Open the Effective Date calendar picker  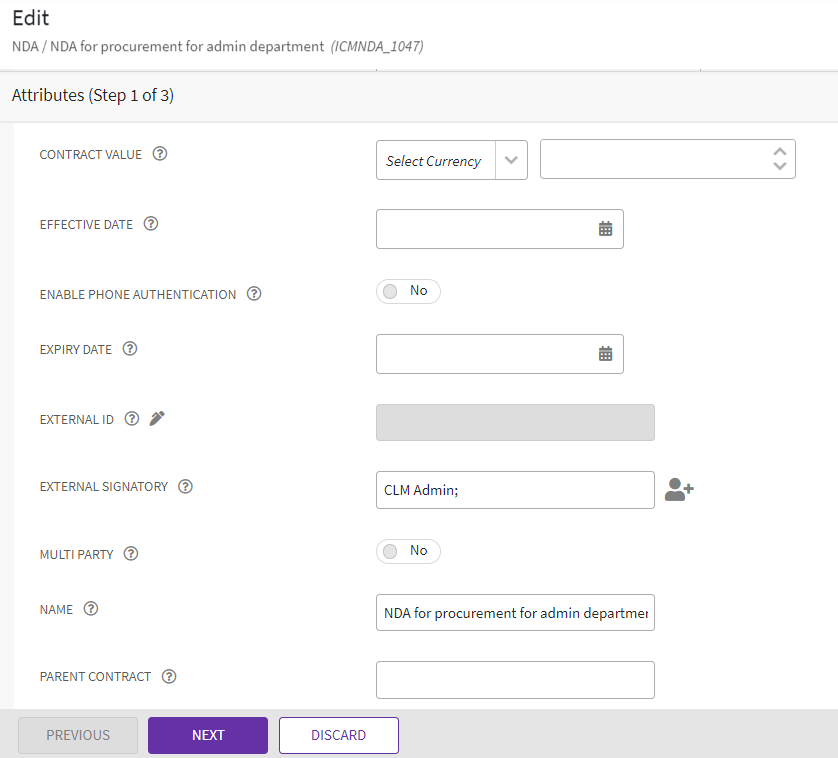605,229
